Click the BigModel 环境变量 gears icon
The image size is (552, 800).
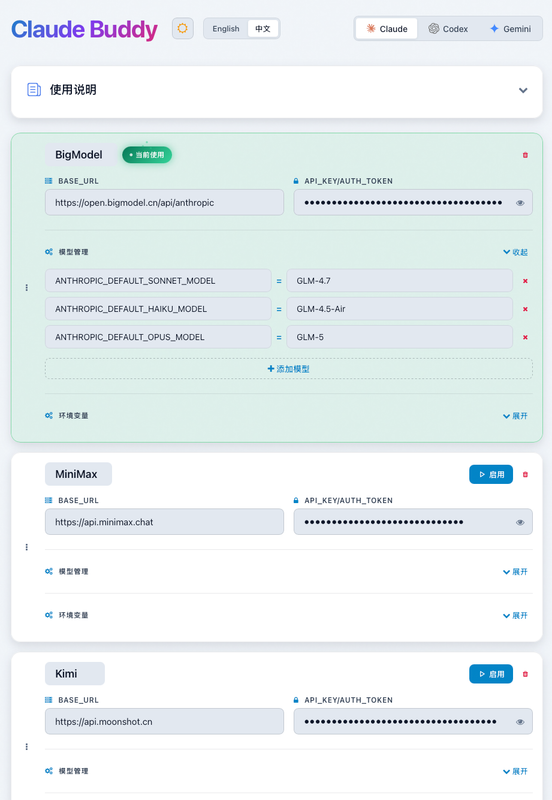[x=49, y=415]
